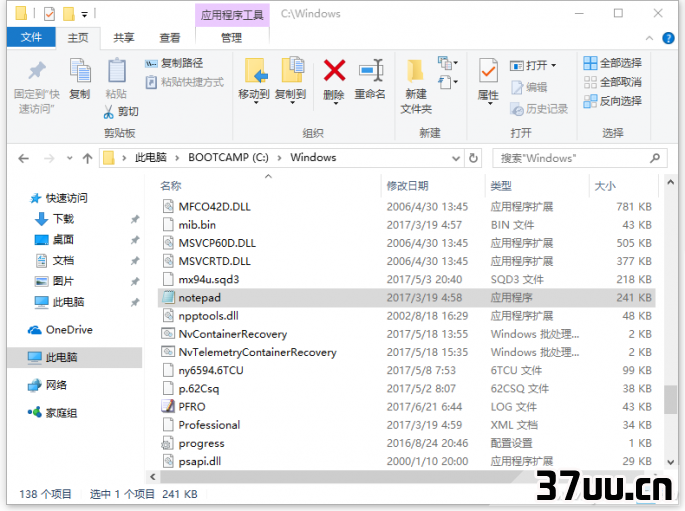
Task: Click the BOOTCAMP (C:) breadcrumb
Action: click(x=228, y=158)
